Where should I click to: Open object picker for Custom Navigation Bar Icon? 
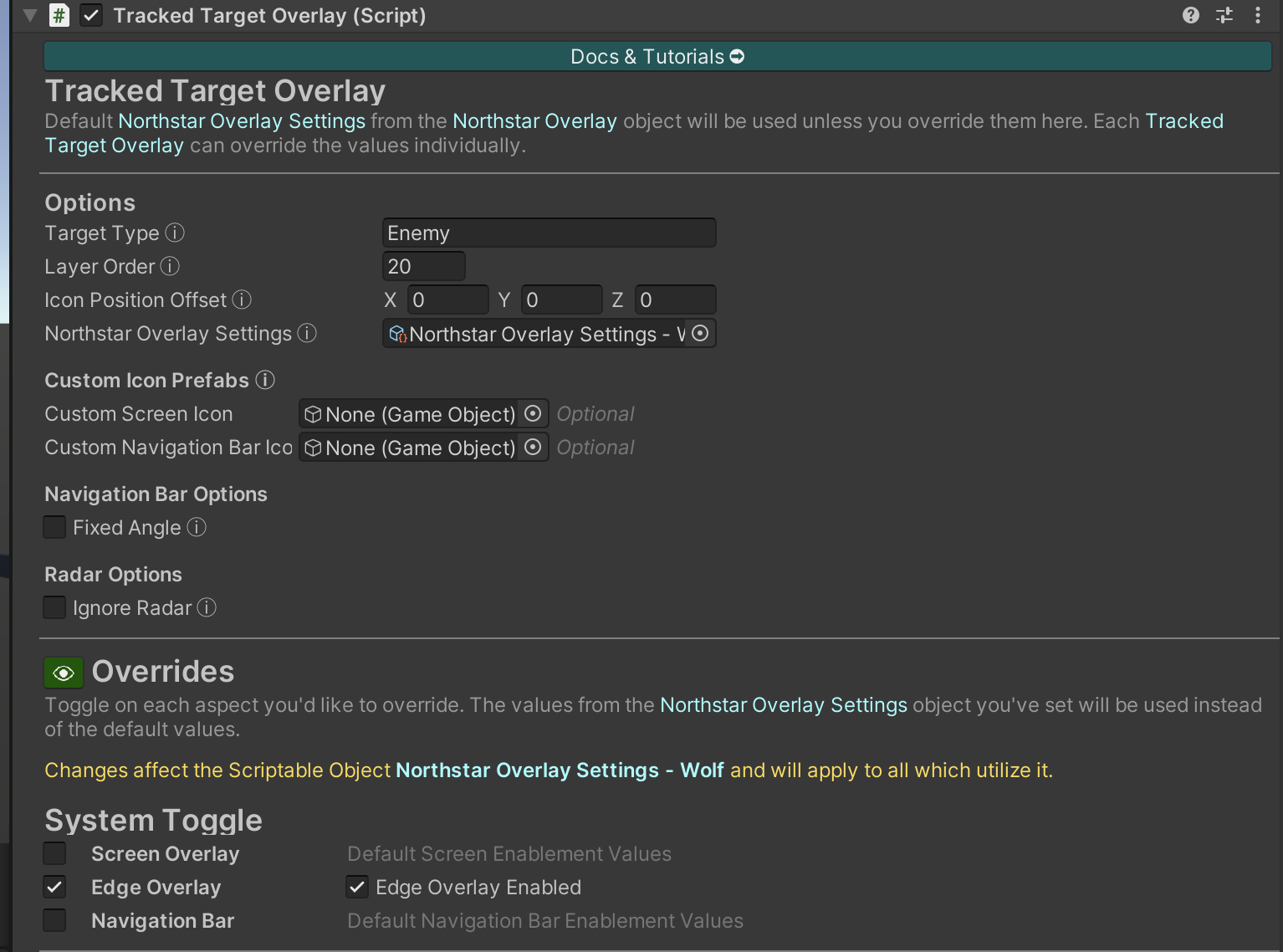(533, 448)
